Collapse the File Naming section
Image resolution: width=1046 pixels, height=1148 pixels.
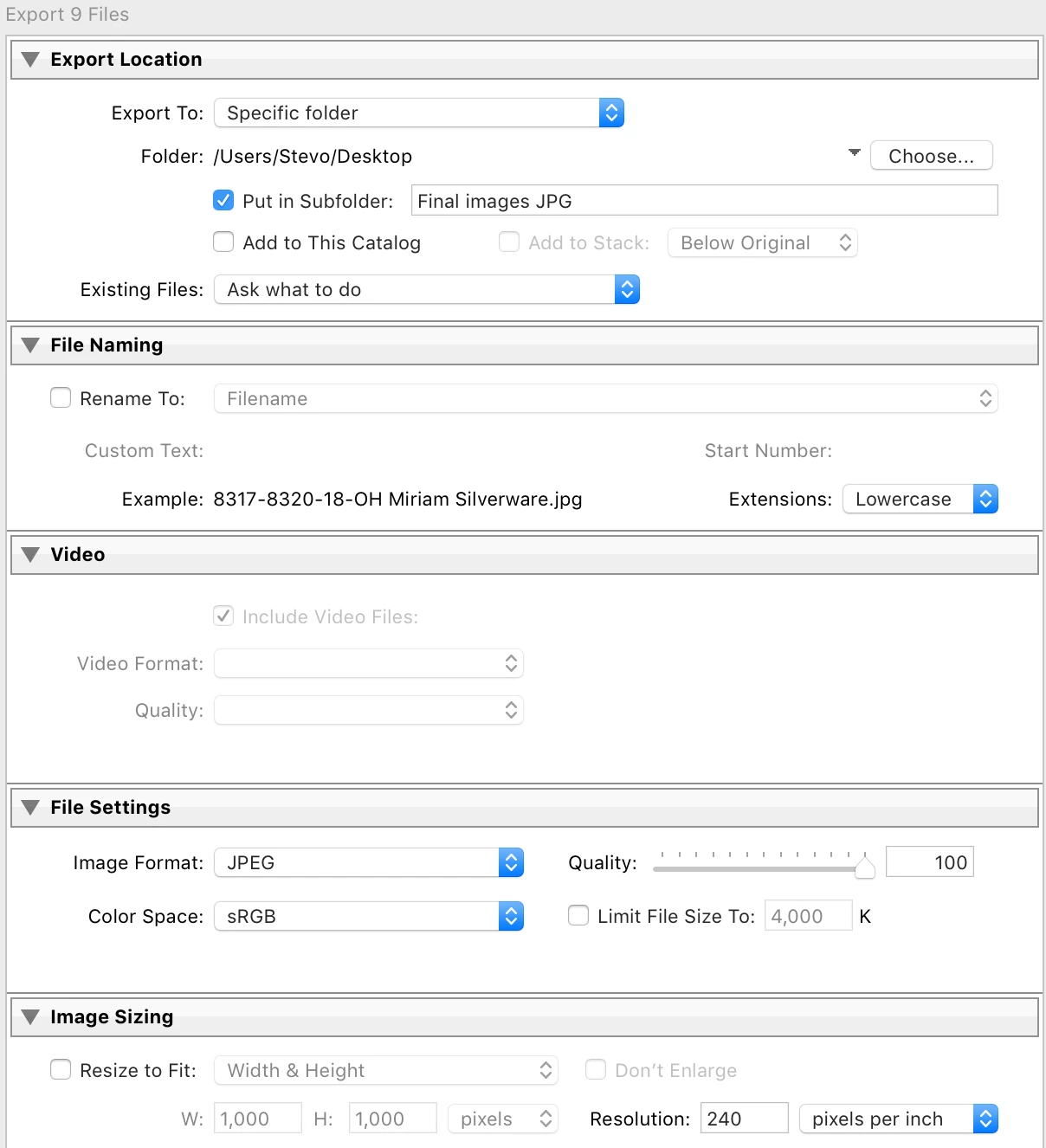click(x=30, y=345)
